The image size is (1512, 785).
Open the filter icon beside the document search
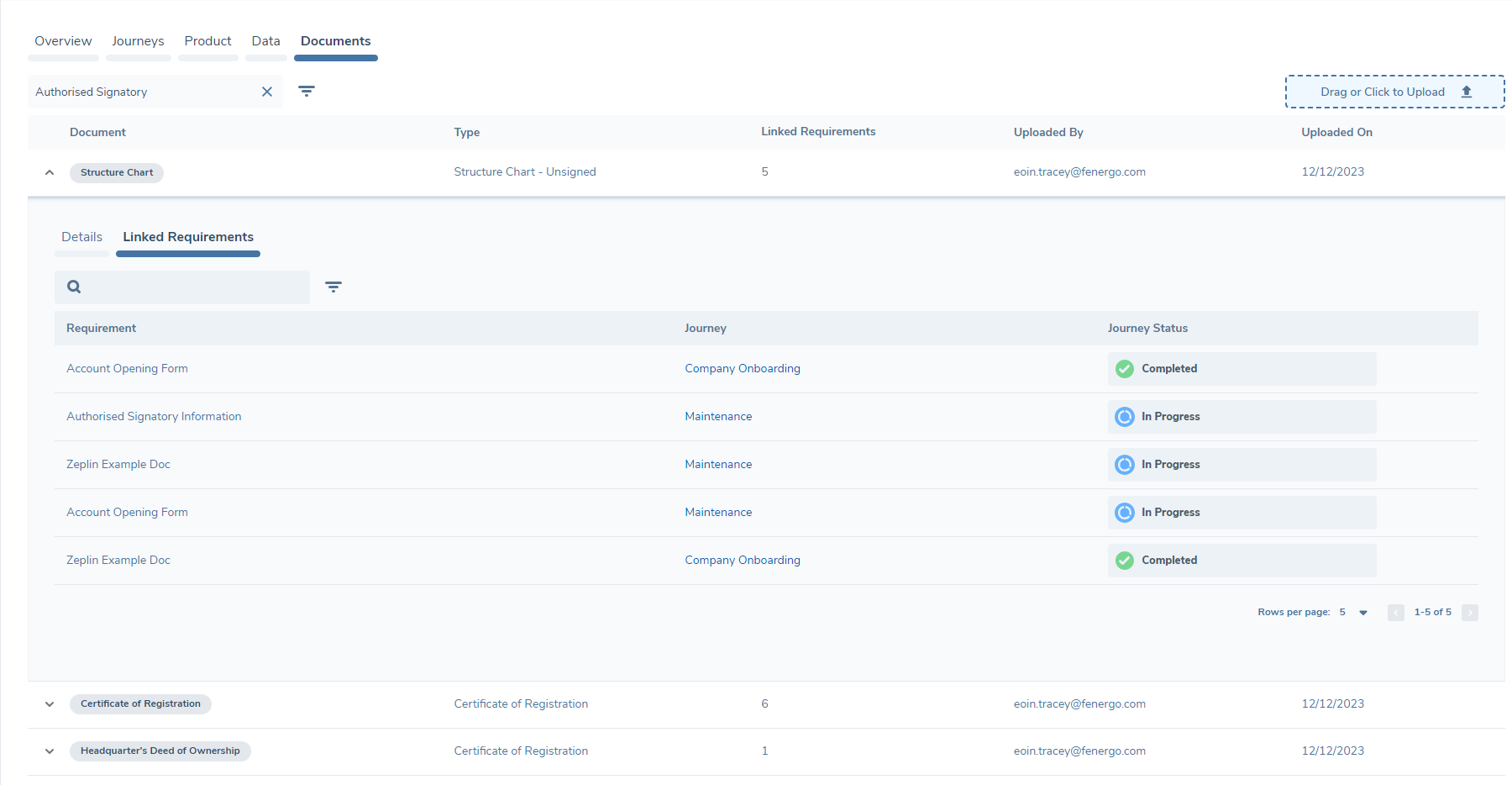click(x=307, y=91)
